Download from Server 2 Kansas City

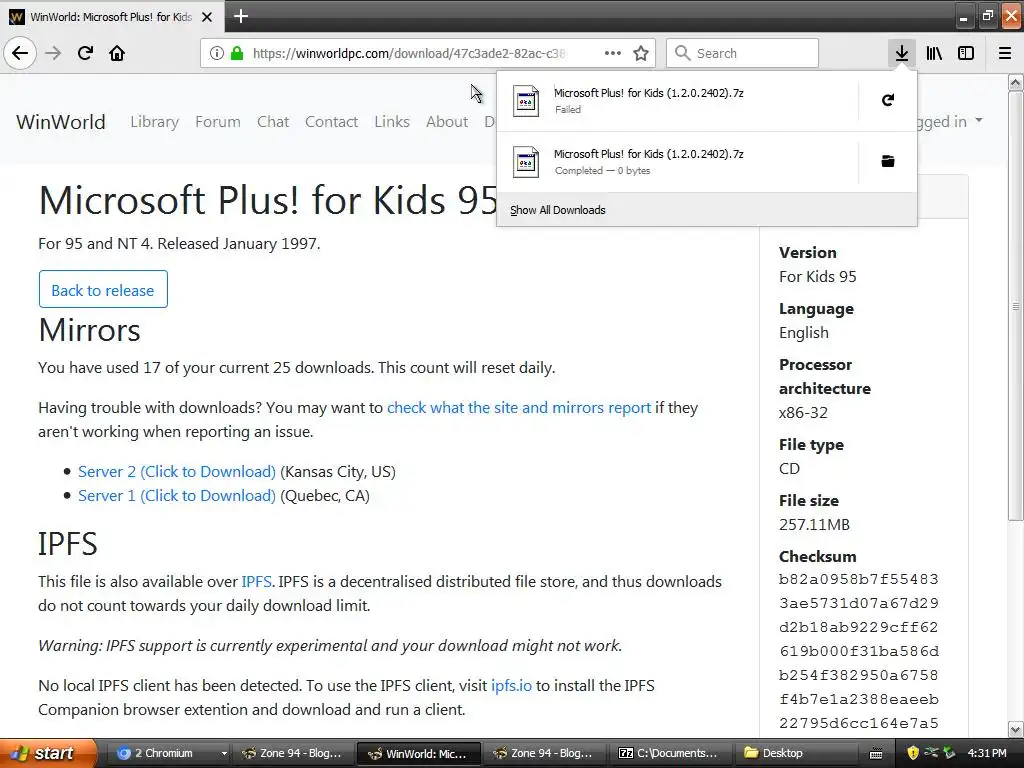tap(177, 472)
